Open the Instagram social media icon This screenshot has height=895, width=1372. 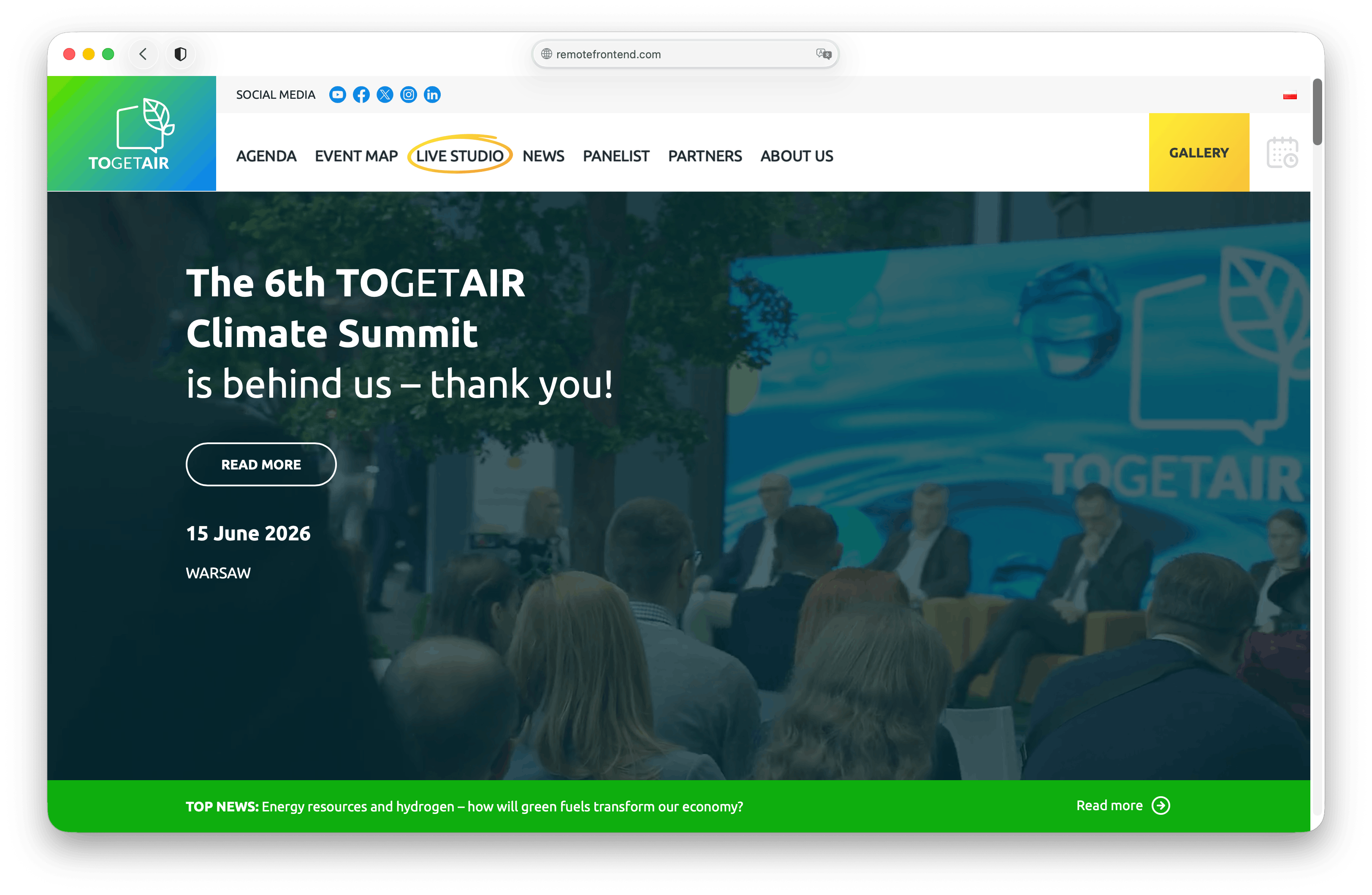(x=408, y=95)
